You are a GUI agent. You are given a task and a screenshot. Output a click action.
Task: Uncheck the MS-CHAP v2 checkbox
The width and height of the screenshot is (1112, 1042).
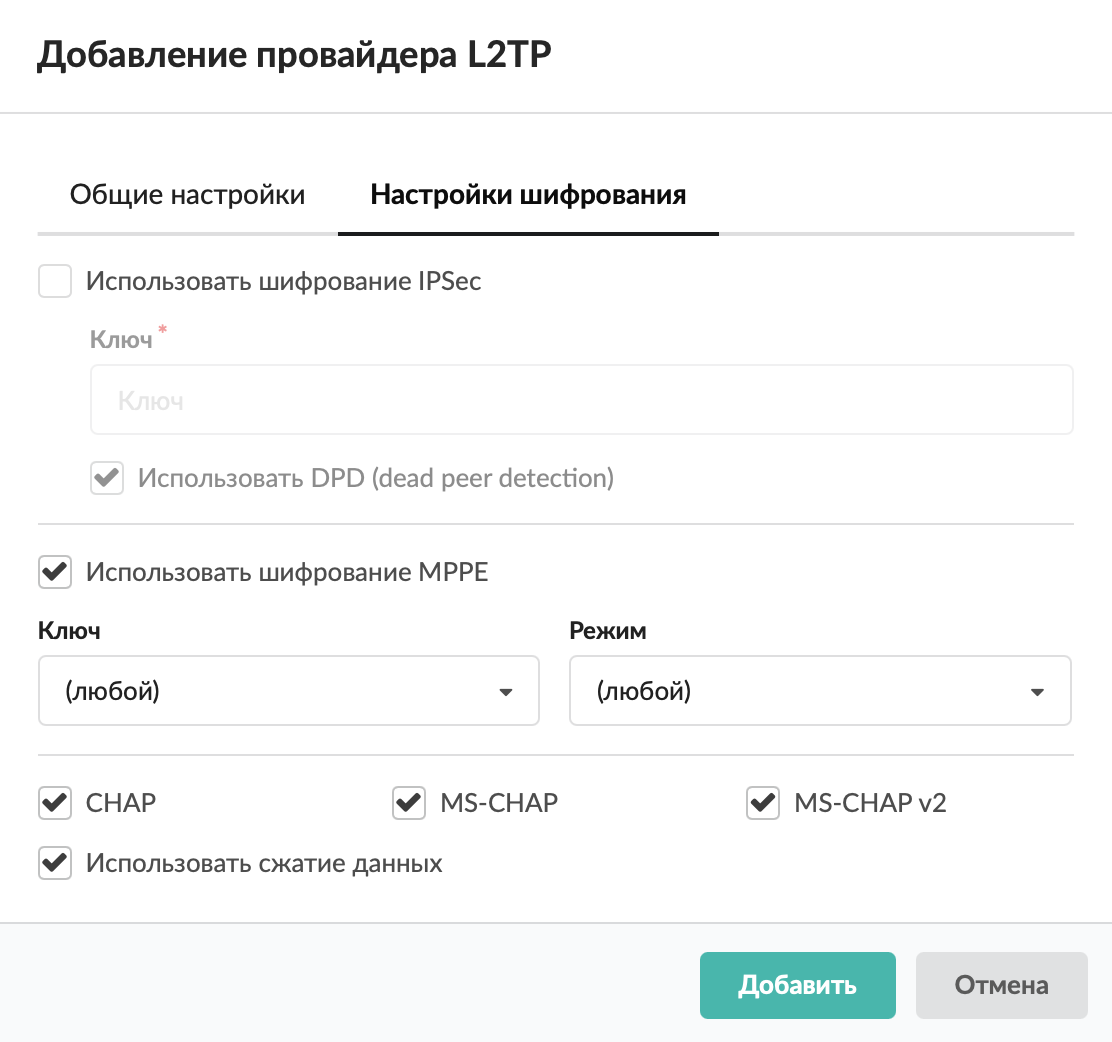tap(763, 802)
